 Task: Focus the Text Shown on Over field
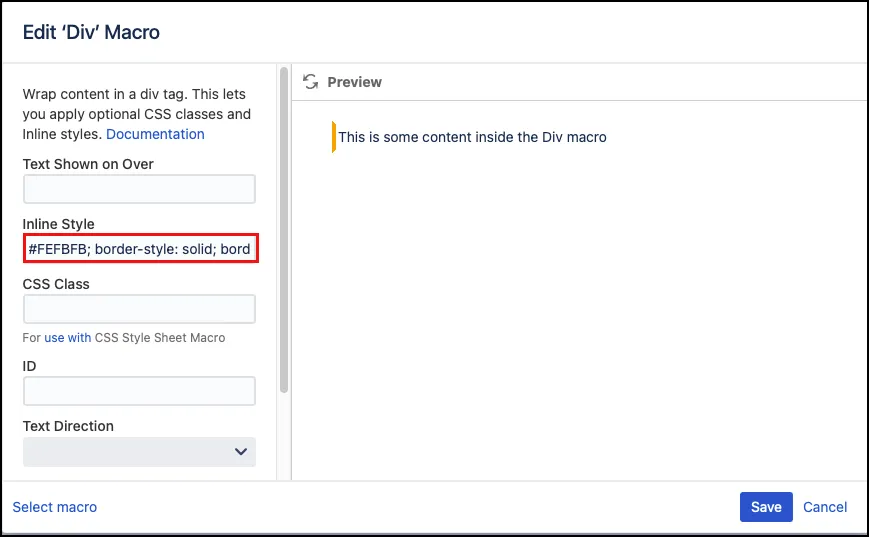coord(139,189)
